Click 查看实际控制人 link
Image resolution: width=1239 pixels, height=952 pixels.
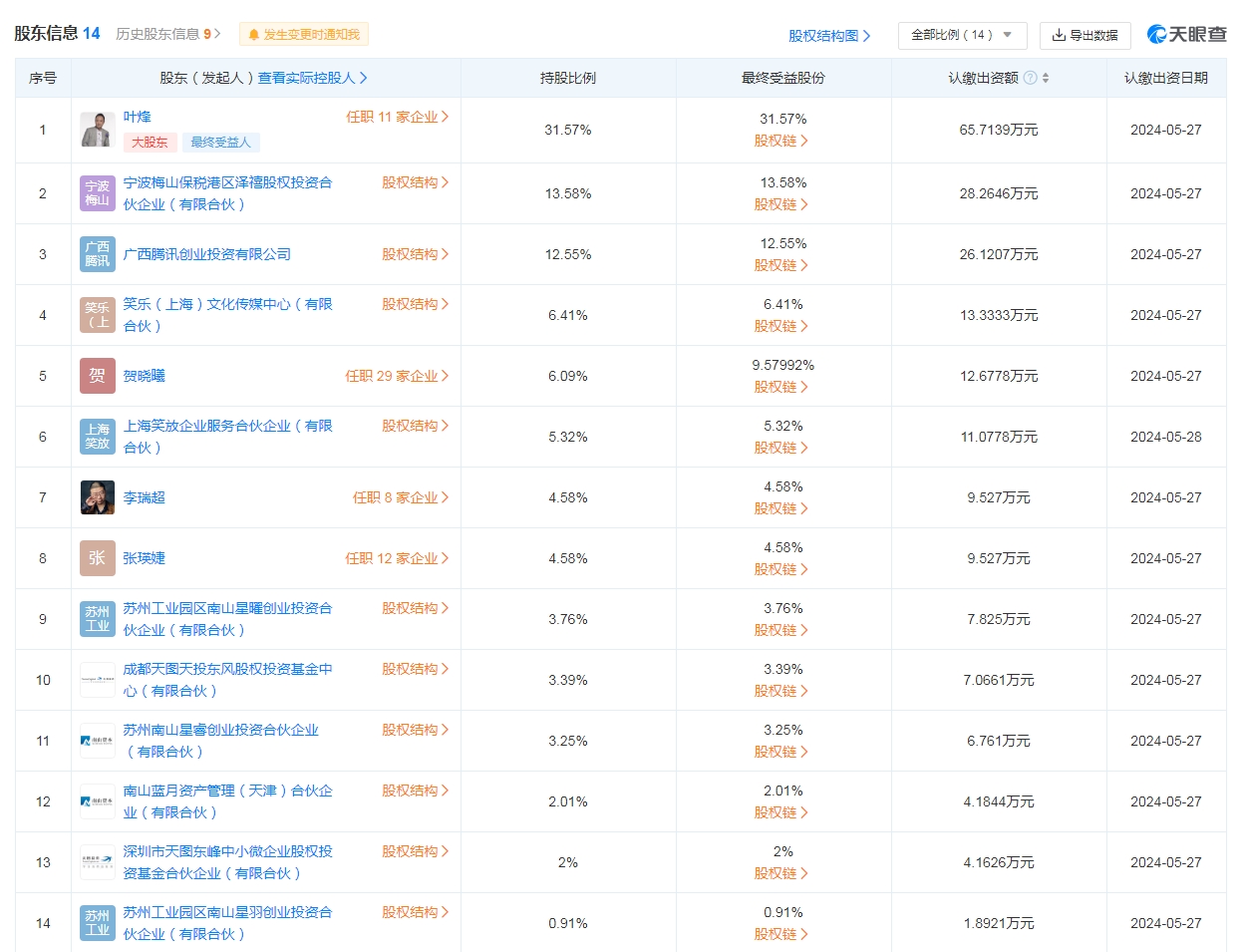click(x=309, y=77)
